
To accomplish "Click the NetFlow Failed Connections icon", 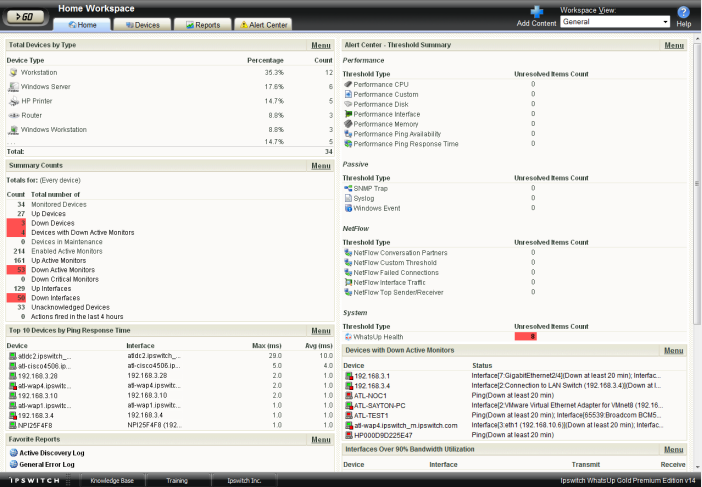I will (348, 272).
